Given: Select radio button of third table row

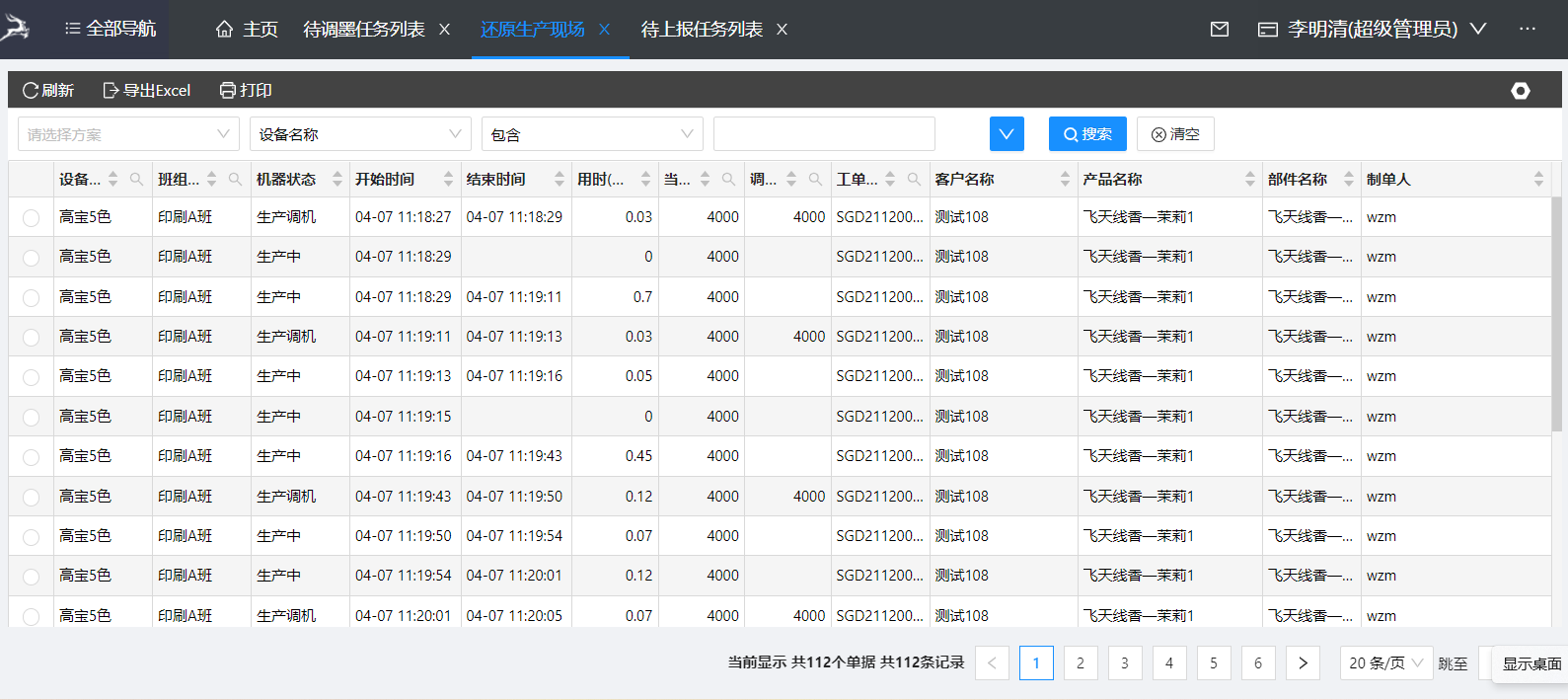Looking at the screenshot, I should pos(32,297).
